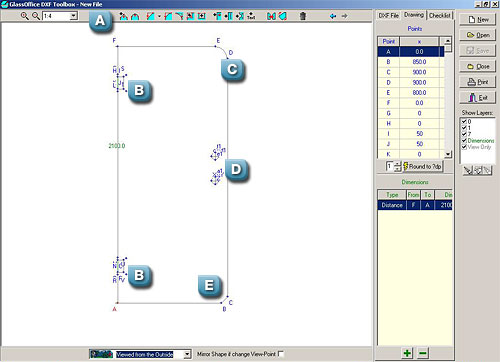Select point E's x value 800.0
500x362 pixels.
[x=419, y=93]
